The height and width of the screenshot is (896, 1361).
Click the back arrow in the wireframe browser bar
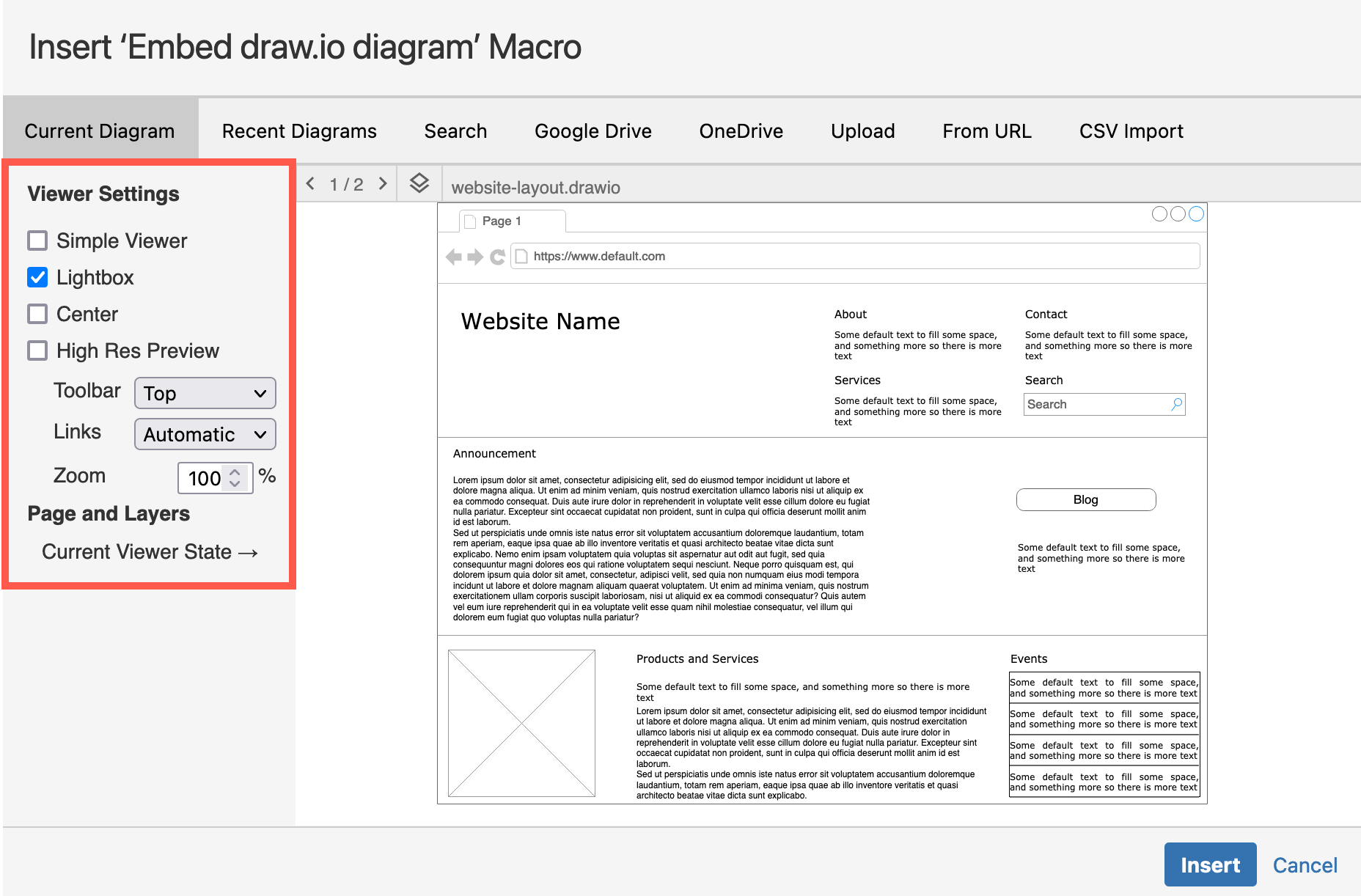pos(455,257)
